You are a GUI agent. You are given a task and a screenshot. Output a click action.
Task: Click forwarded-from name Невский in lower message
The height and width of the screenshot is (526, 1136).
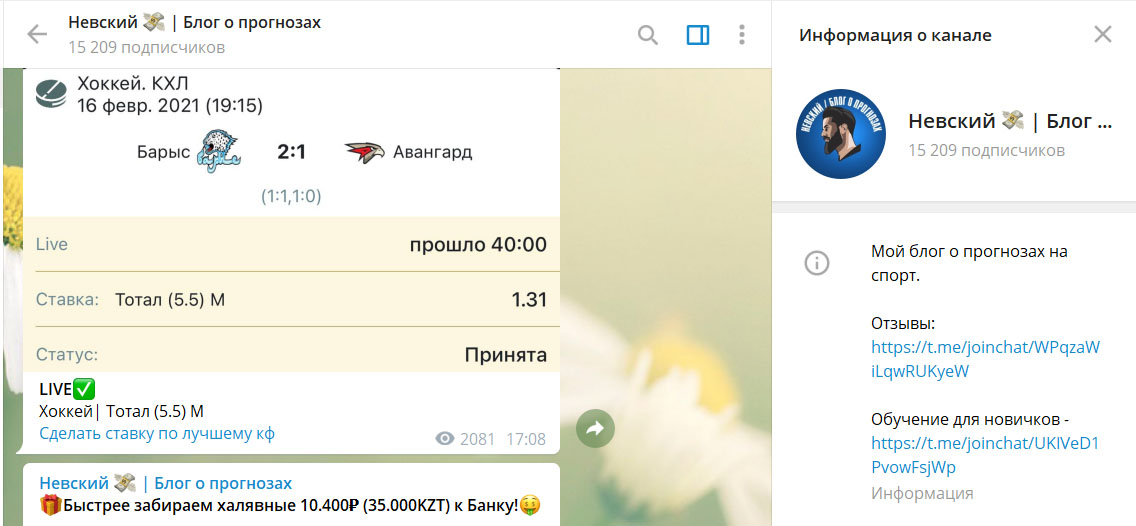[x=165, y=483]
